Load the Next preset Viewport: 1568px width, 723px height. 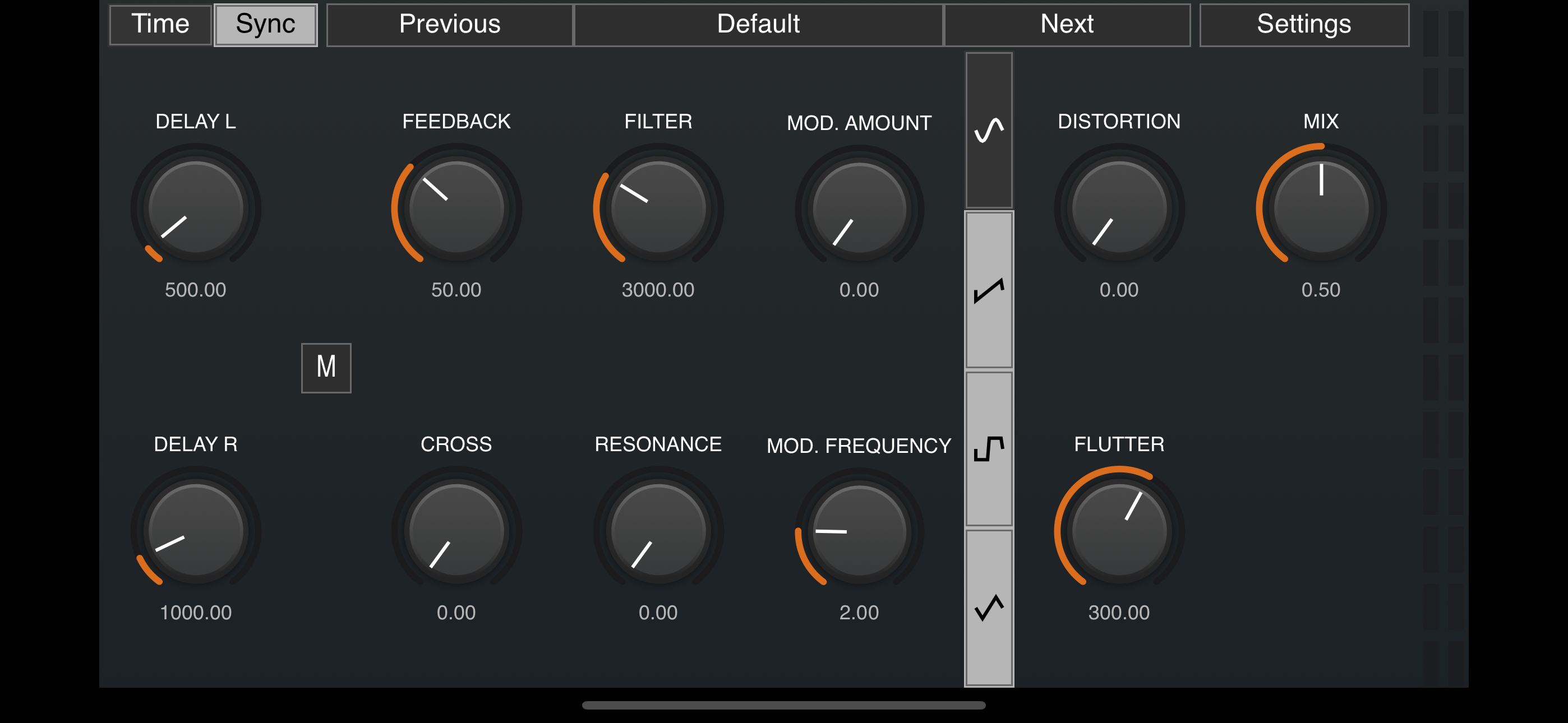coord(1067,24)
